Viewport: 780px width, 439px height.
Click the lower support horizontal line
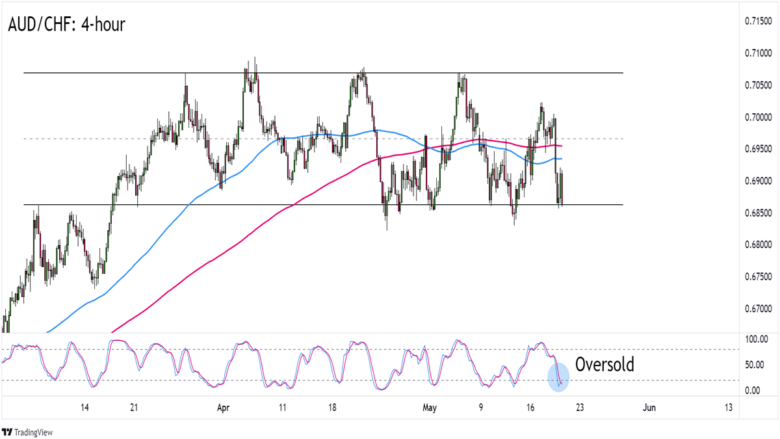(323, 204)
